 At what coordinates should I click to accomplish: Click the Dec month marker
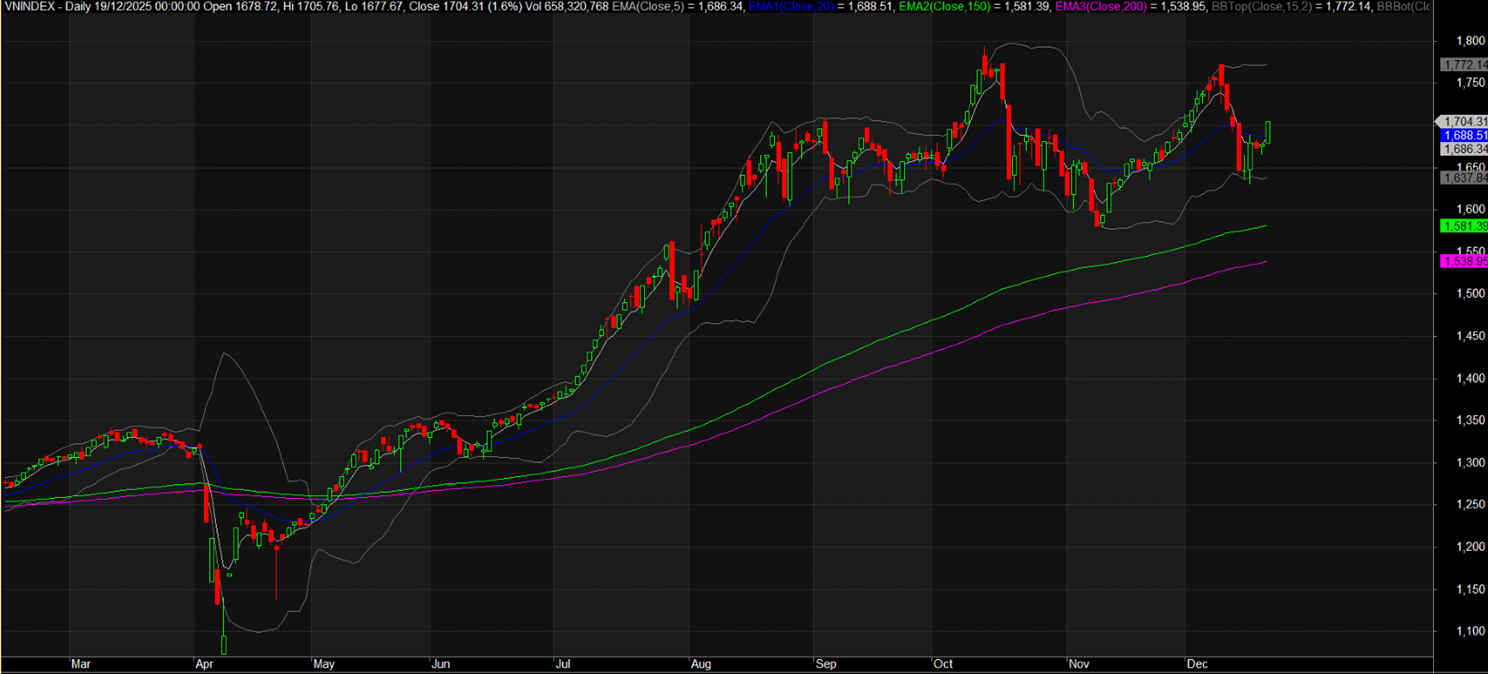click(x=1197, y=663)
